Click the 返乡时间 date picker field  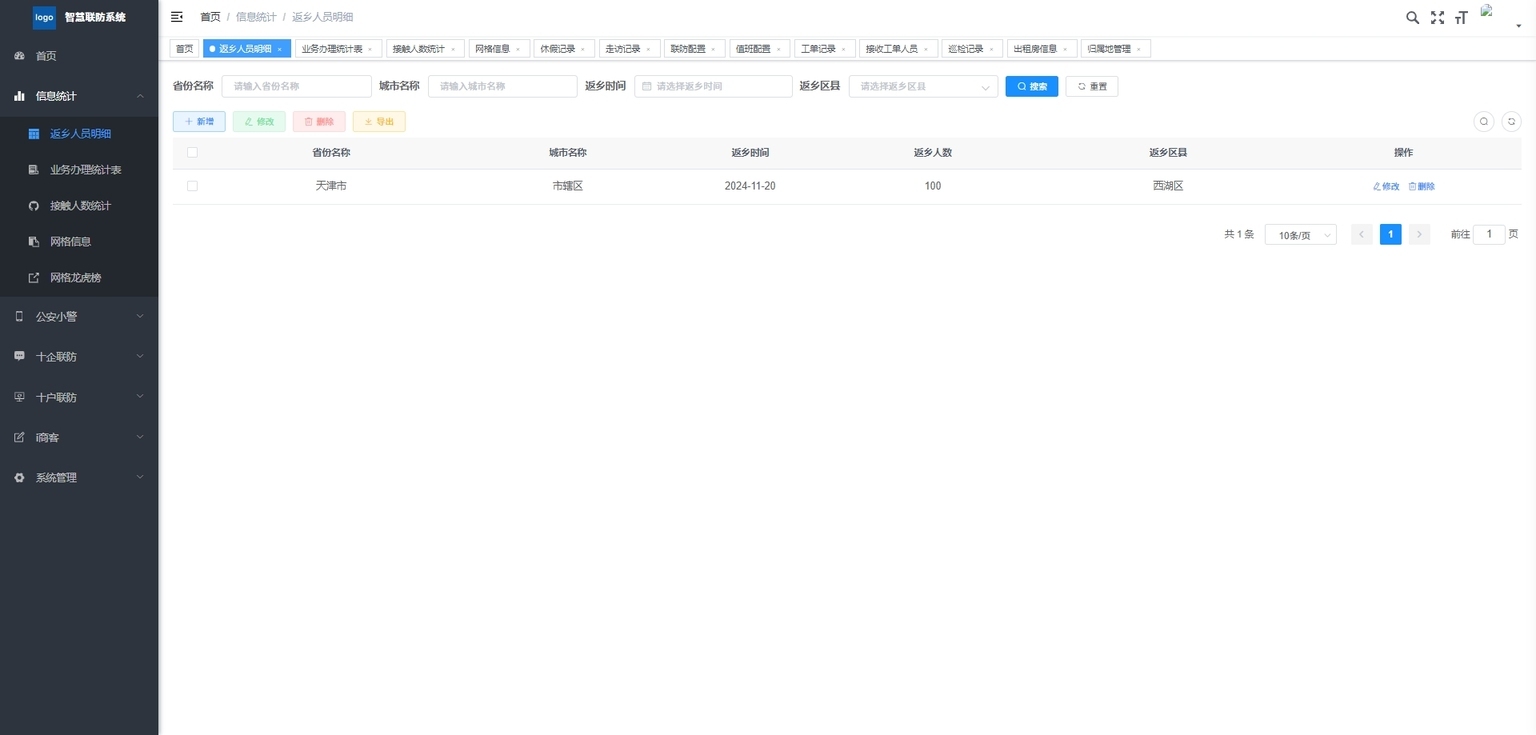[712, 87]
